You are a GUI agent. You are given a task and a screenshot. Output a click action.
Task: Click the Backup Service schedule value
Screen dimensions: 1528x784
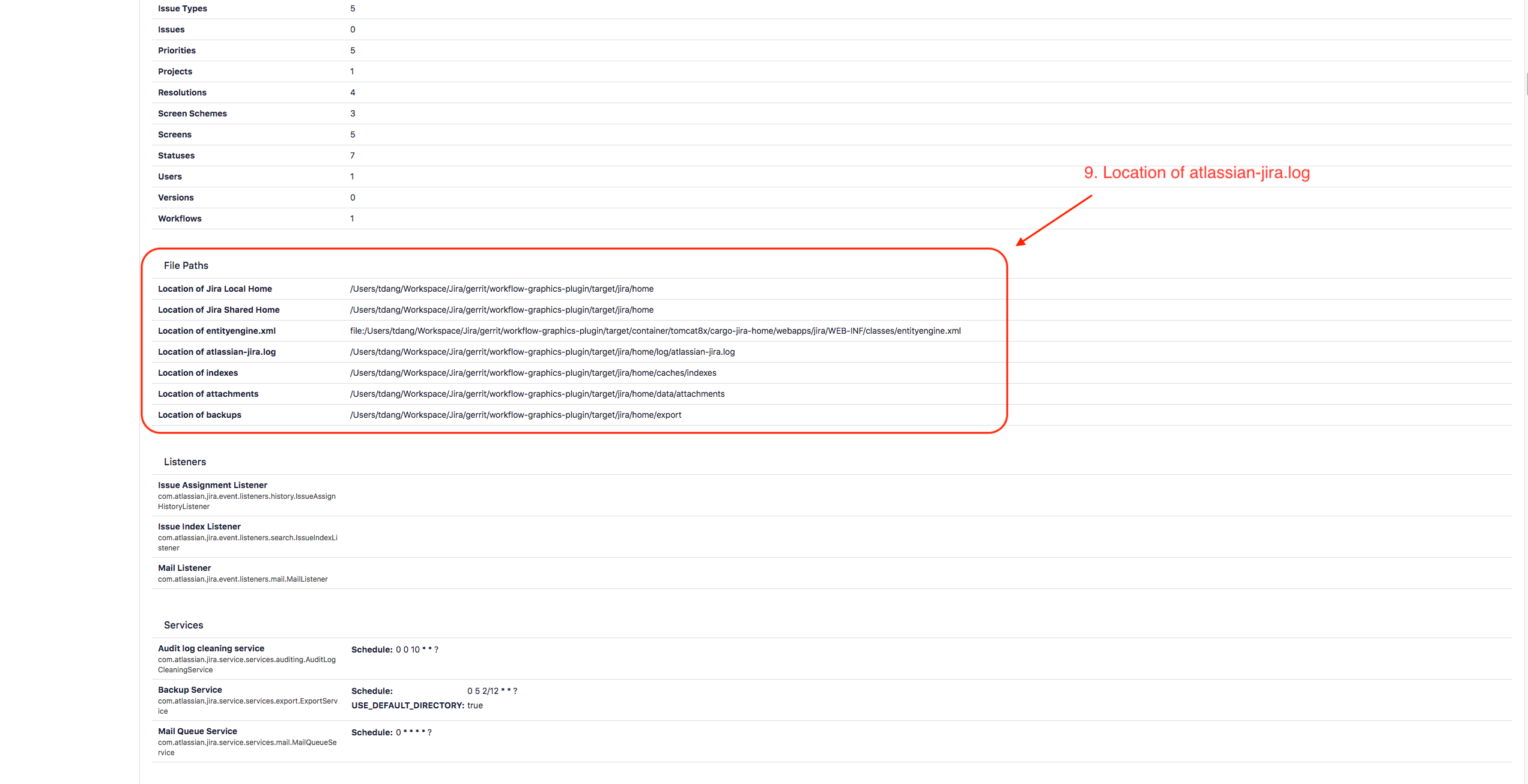pos(492,691)
